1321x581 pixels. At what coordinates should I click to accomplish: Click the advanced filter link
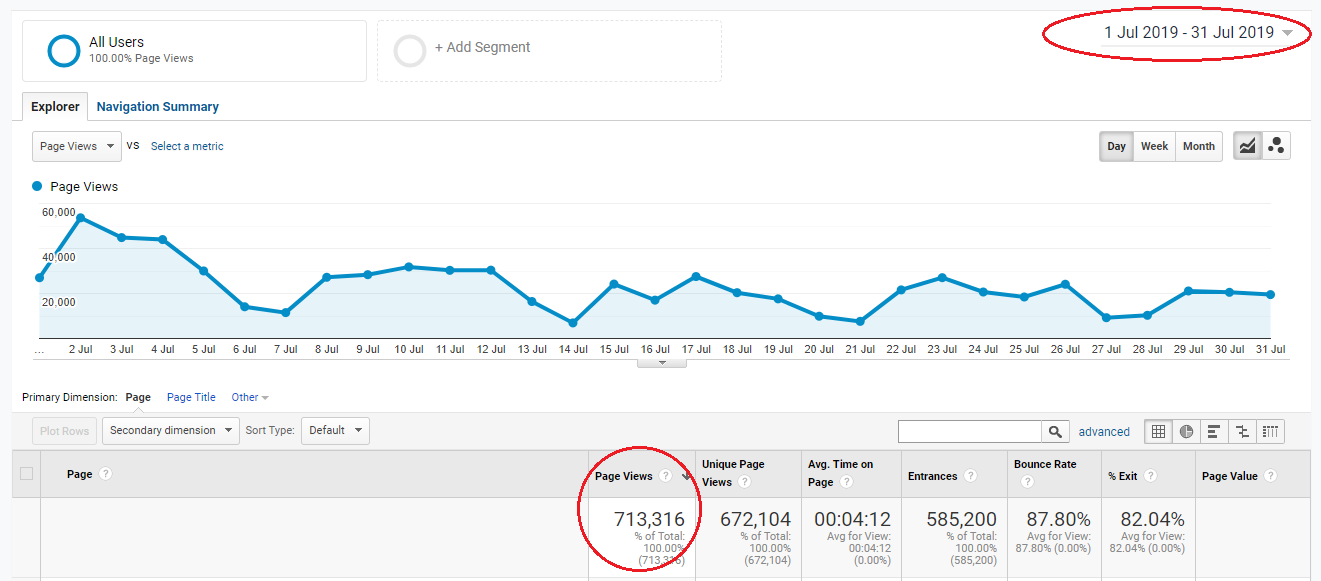1104,432
